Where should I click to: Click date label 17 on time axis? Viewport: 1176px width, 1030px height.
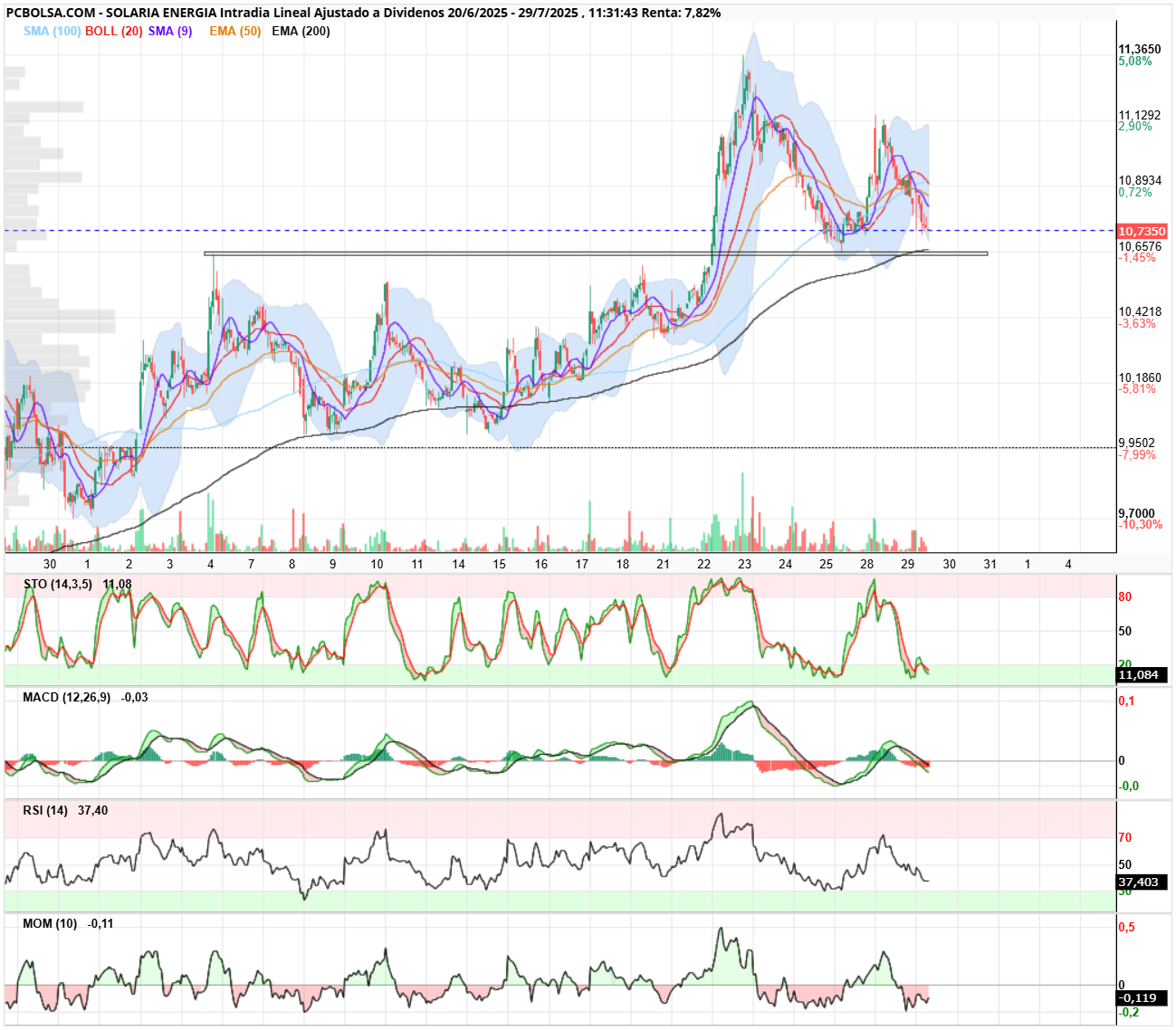[x=582, y=564]
